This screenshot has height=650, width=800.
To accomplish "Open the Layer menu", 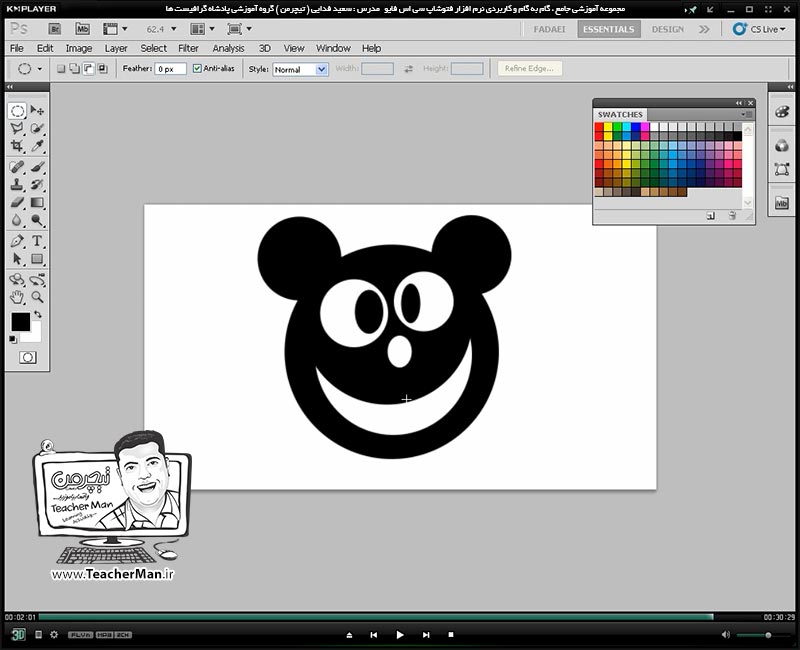I will pyautogui.click(x=116, y=48).
